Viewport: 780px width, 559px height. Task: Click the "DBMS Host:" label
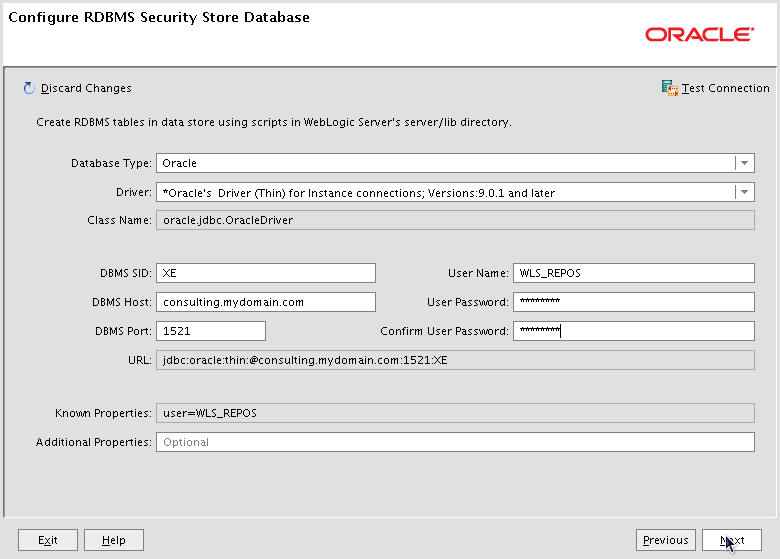122,302
